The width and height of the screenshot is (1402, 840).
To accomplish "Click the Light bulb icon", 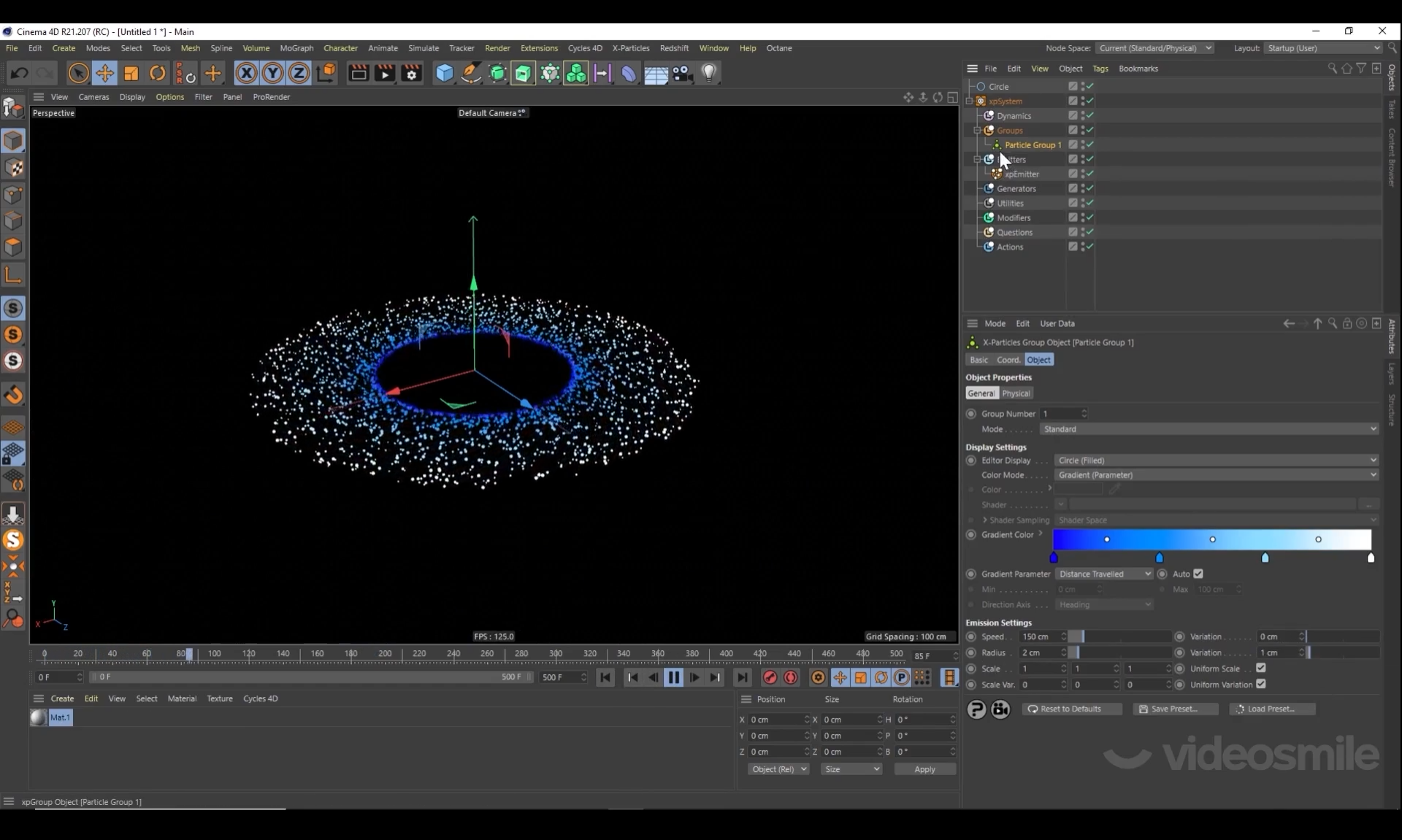I will pyautogui.click(x=709, y=73).
